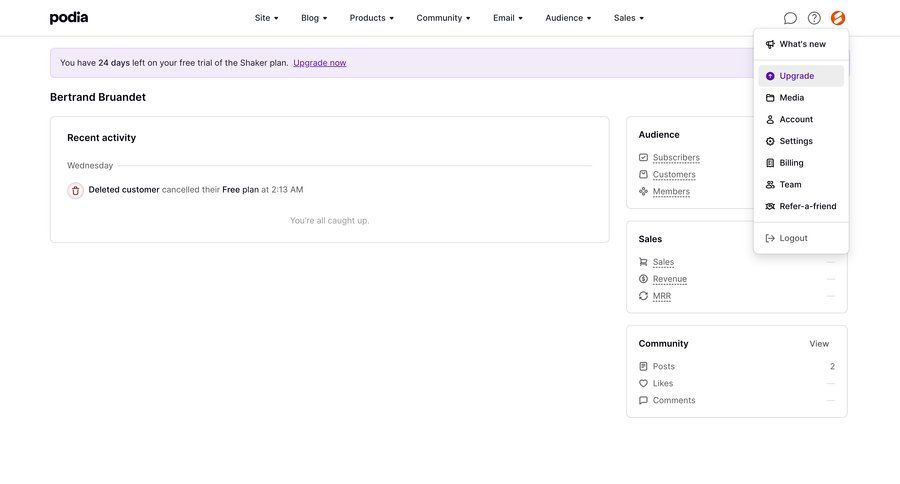Screen dimensions: 900x484
Task: Click the Deleted customer activity text
Action: tap(124, 189)
